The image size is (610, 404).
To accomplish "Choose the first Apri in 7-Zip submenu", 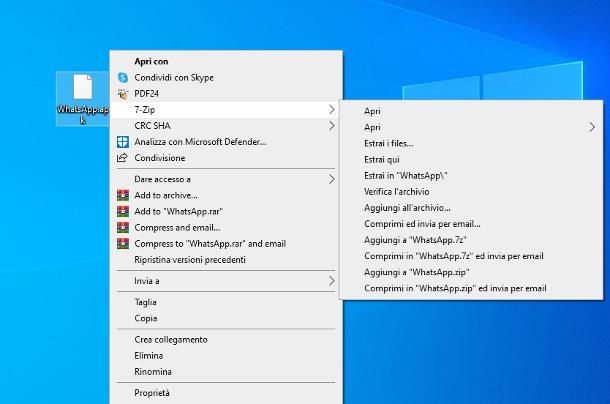I will [x=471, y=111].
